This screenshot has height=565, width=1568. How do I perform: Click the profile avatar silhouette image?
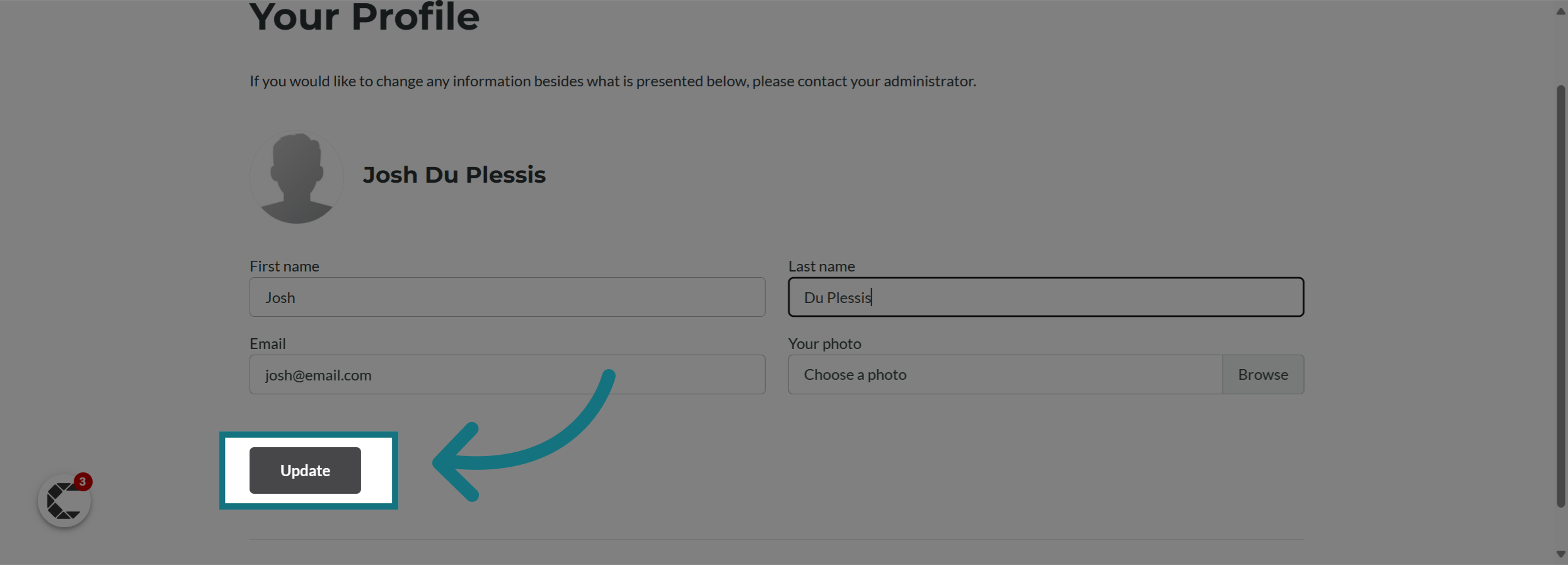coord(296,177)
